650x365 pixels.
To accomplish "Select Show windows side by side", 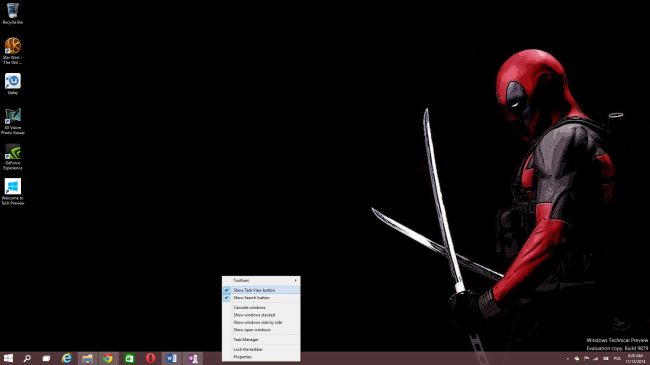I will [x=261, y=322].
